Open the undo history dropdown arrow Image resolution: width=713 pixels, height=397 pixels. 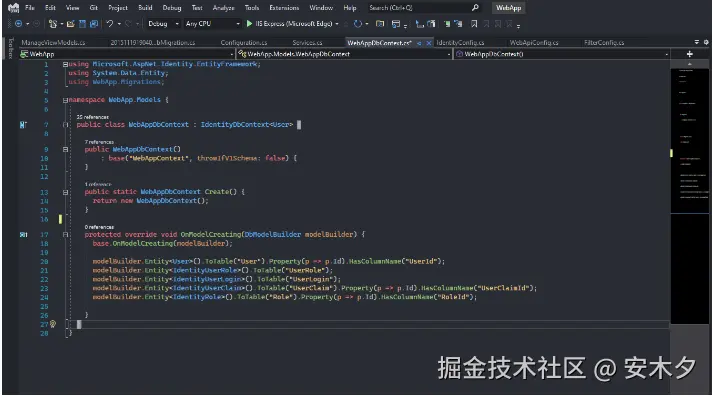(119, 24)
